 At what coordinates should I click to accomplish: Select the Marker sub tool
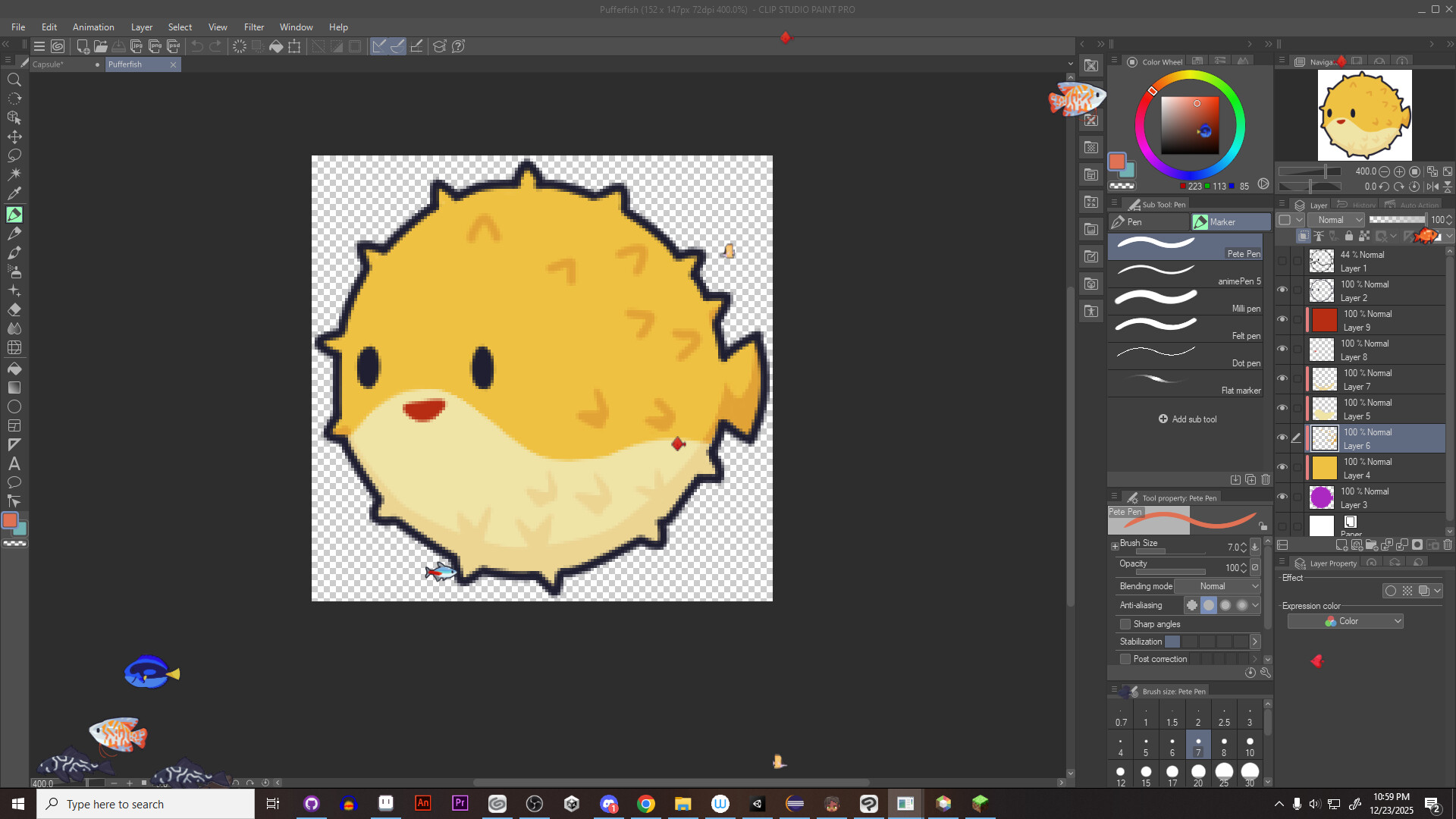1228,221
